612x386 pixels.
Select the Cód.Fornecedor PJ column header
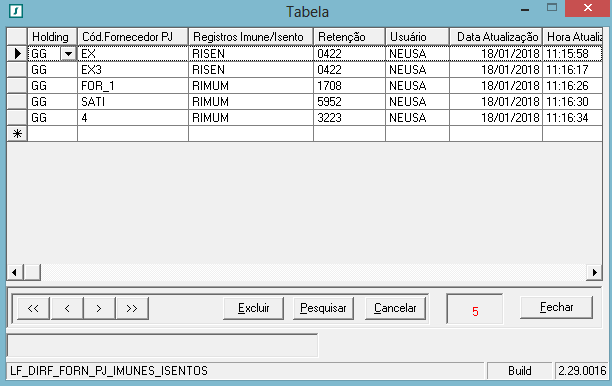click(x=133, y=37)
